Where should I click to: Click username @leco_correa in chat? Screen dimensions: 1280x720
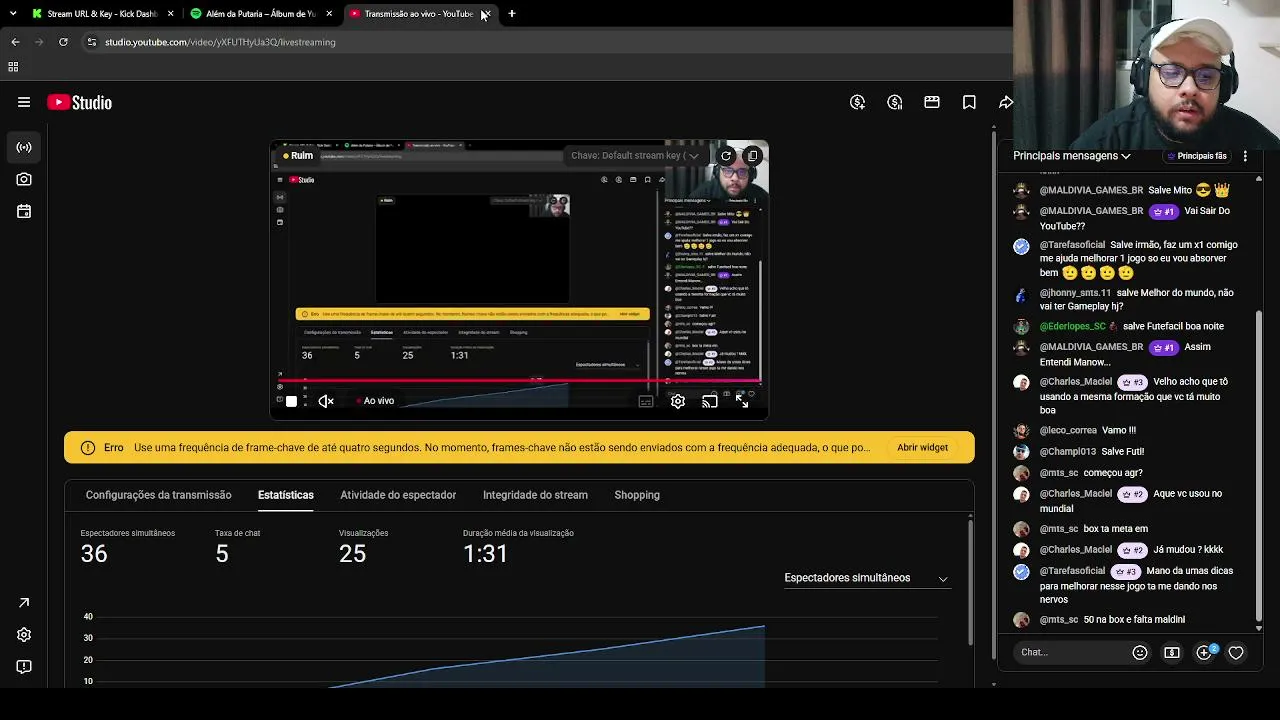coord(1068,430)
